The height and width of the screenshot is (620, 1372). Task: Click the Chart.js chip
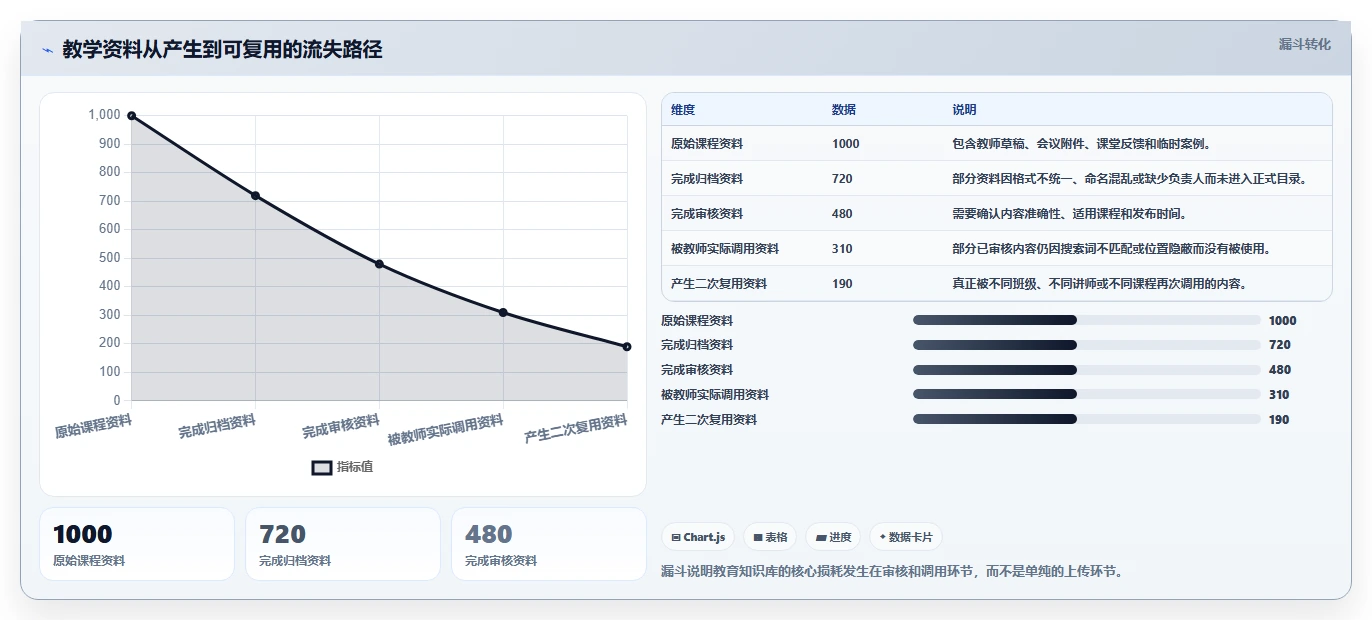click(698, 537)
